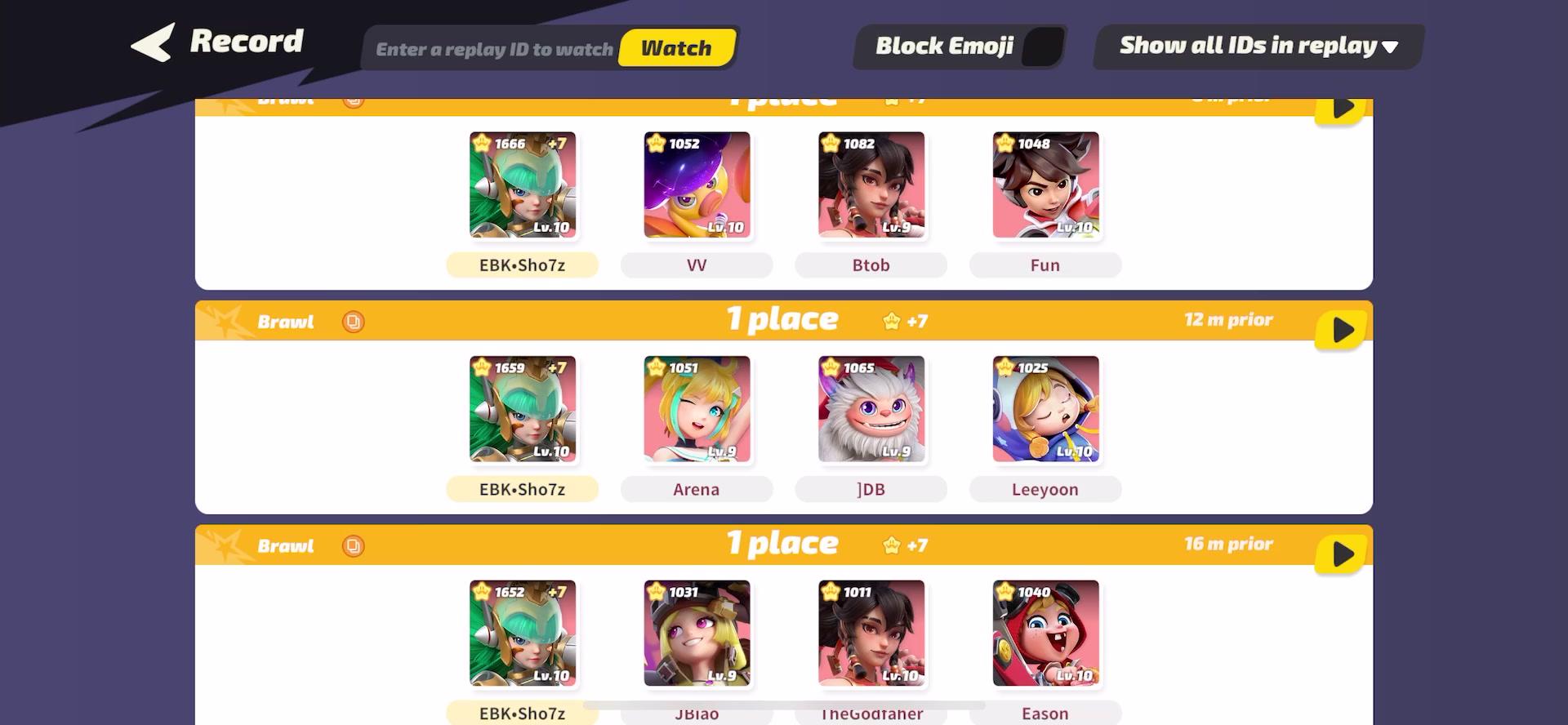Viewport: 1568px width, 725px height.
Task: Open Arena's character avatar with score 1051
Action: (x=697, y=409)
